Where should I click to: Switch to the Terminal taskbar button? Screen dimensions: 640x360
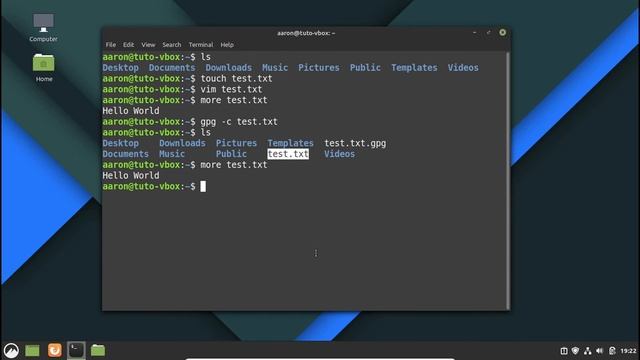click(76, 350)
